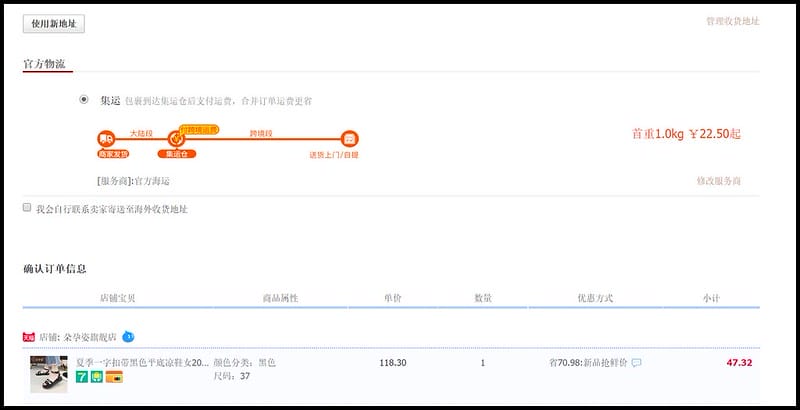Click the 首重1.0kg ¥22.50起 price text
Screen dimensions: 800x410
coord(686,134)
